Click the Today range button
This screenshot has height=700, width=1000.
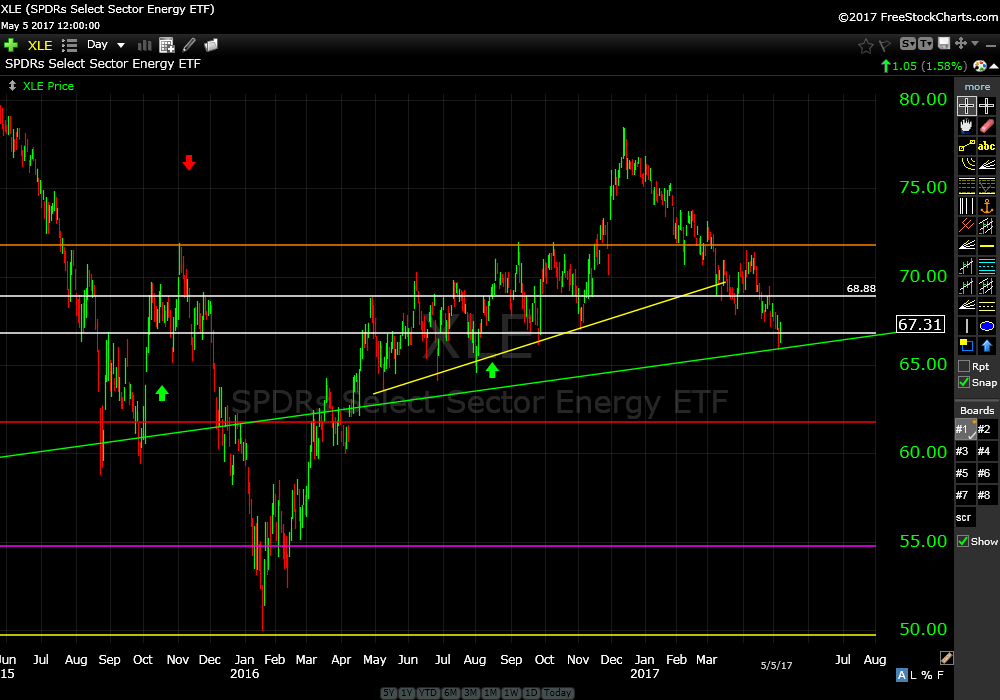(x=558, y=693)
